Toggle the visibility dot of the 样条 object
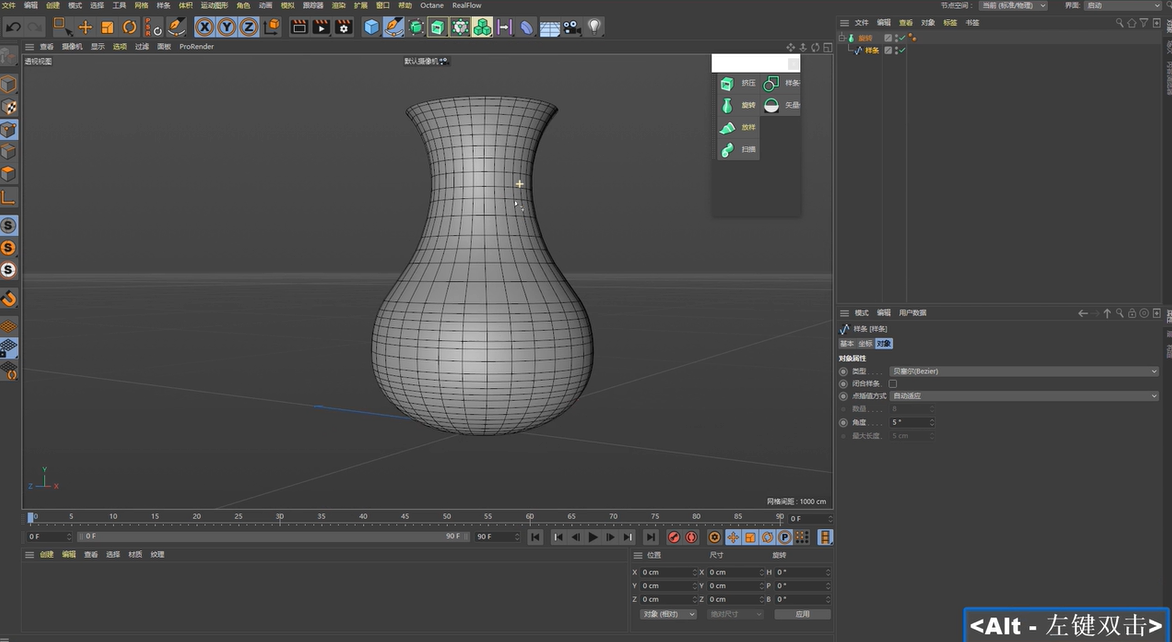1172x642 pixels. 896,50
